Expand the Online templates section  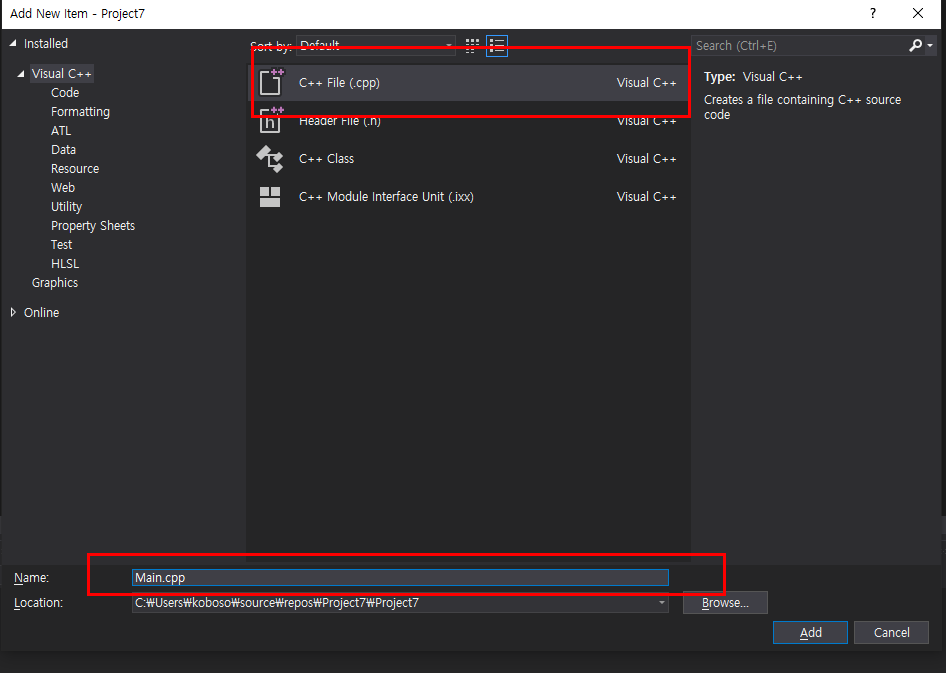click(x=14, y=312)
